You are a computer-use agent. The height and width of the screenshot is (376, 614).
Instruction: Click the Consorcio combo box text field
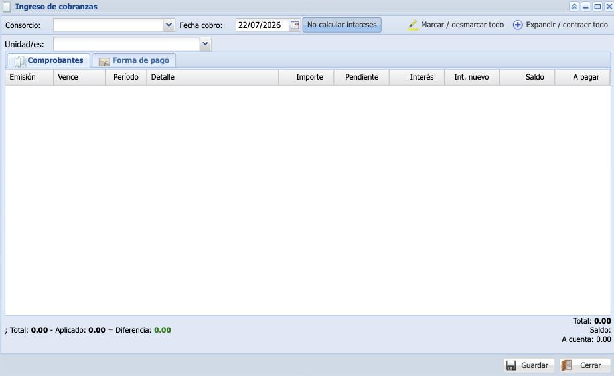pyautogui.click(x=108, y=25)
